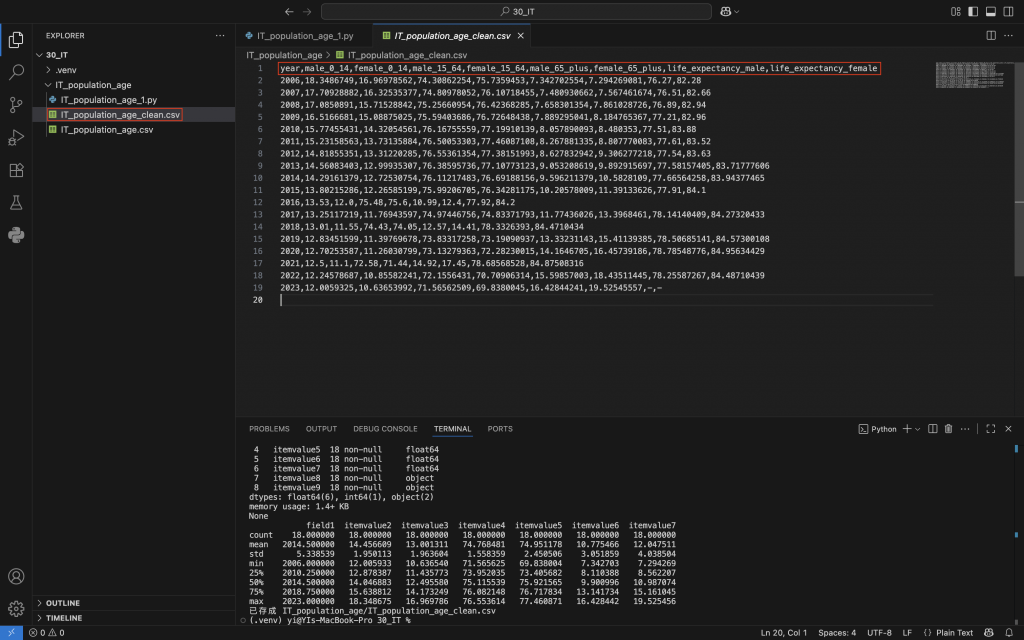The width and height of the screenshot is (1024, 640).
Task: Toggle the primary side bar
Action: (973, 11)
